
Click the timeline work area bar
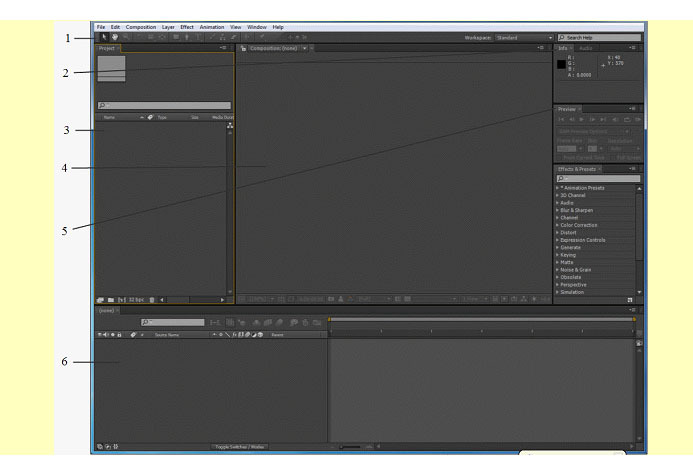click(482, 319)
